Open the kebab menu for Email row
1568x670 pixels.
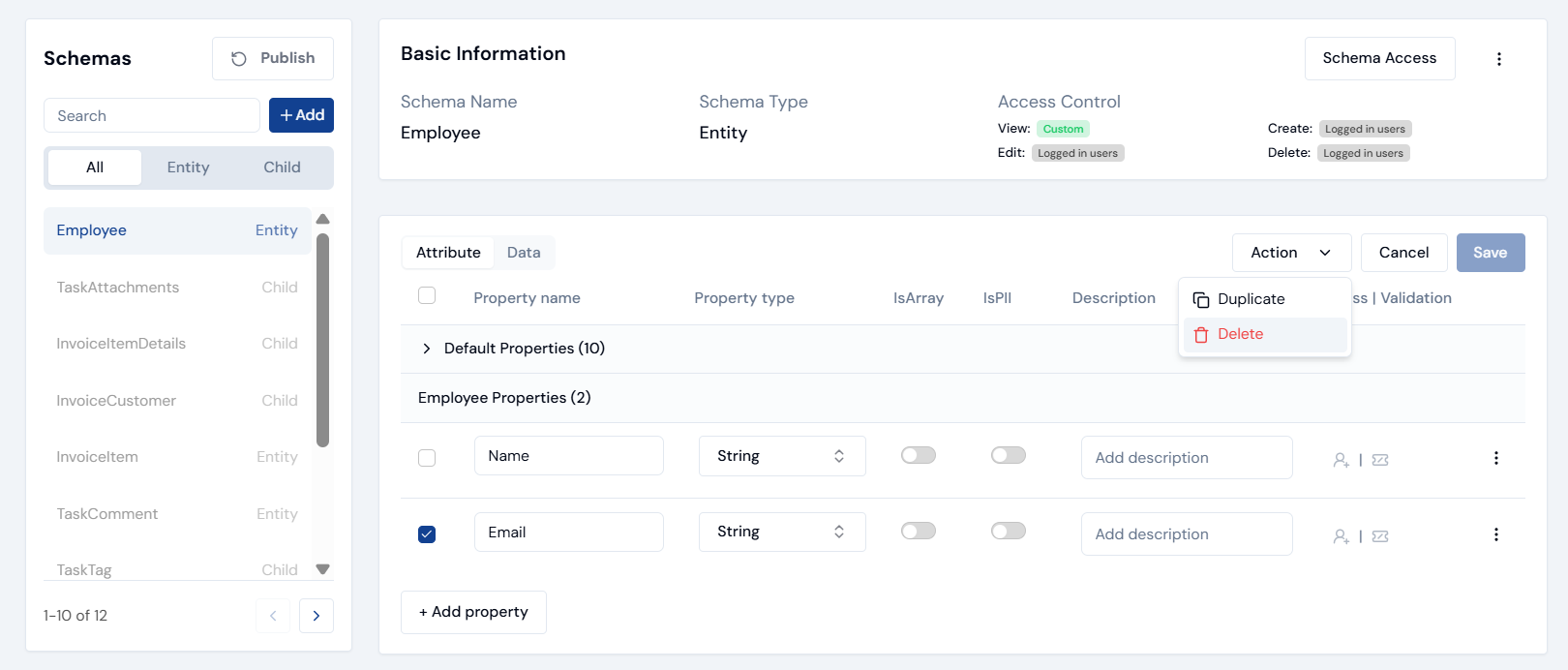[1495, 534]
